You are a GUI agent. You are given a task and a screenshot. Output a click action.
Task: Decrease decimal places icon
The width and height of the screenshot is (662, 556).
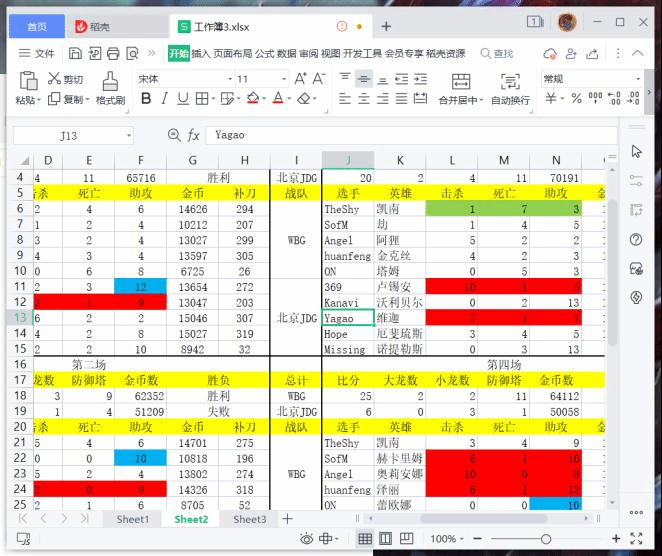point(634,98)
